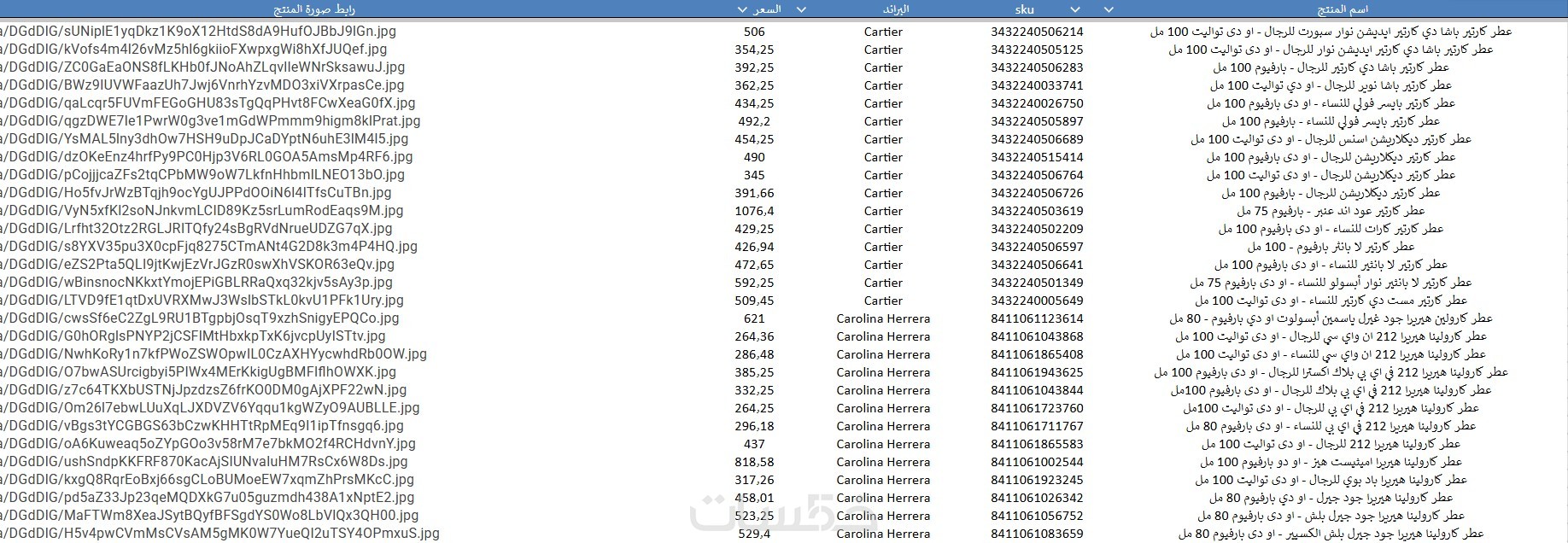Image resolution: width=1568 pixels, height=543 pixels.
Task: Select price cell 354,25
Action: point(754,50)
